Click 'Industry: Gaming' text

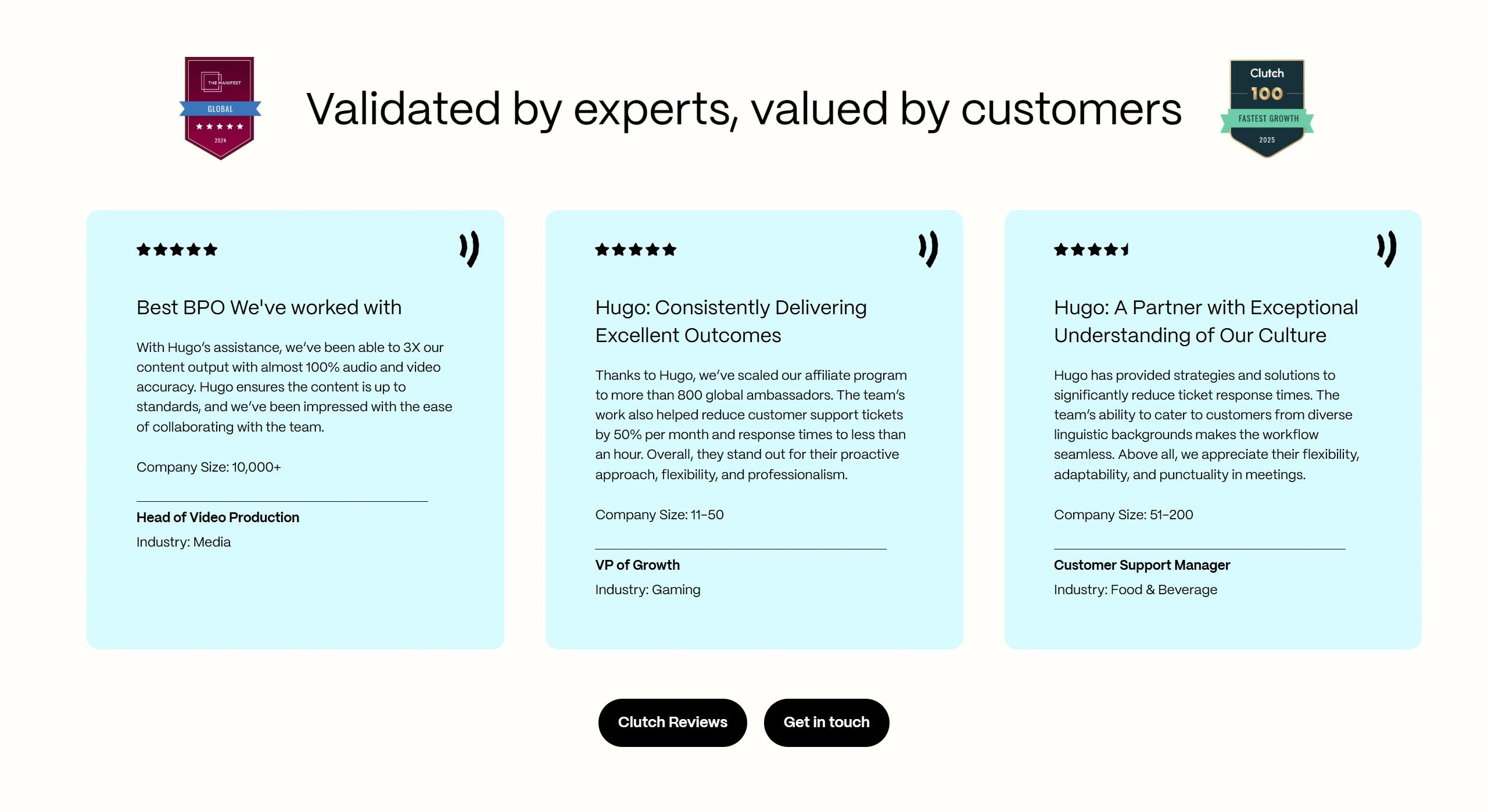pos(647,590)
